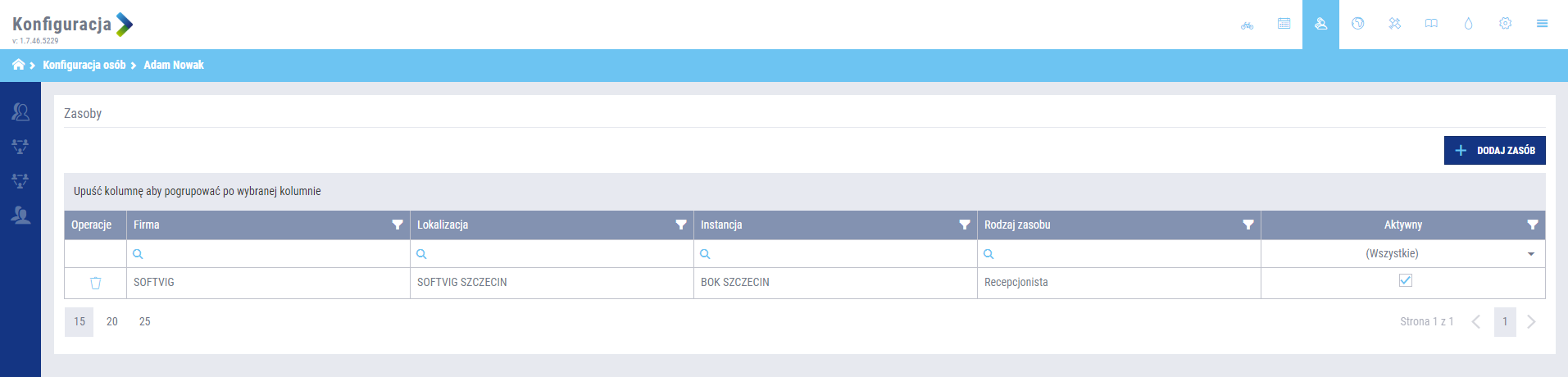The height and width of the screenshot is (377, 1568).
Task: Open the calendar module icon
Action: tap(1284, 24)
